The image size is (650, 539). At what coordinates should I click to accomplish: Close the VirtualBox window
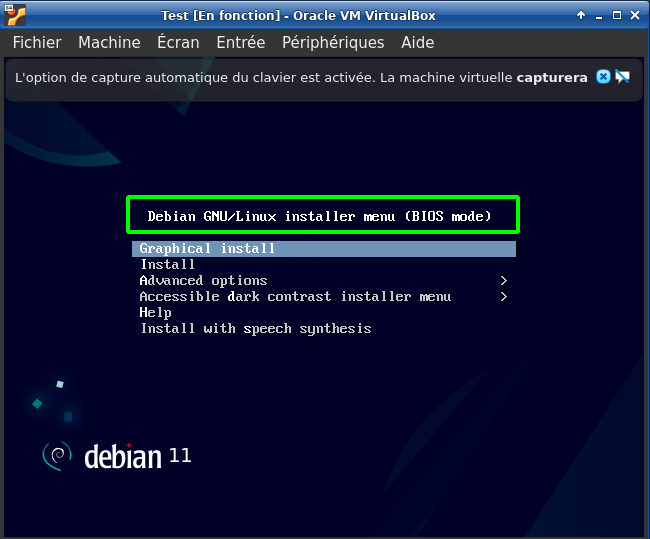(x=635, y=15)
